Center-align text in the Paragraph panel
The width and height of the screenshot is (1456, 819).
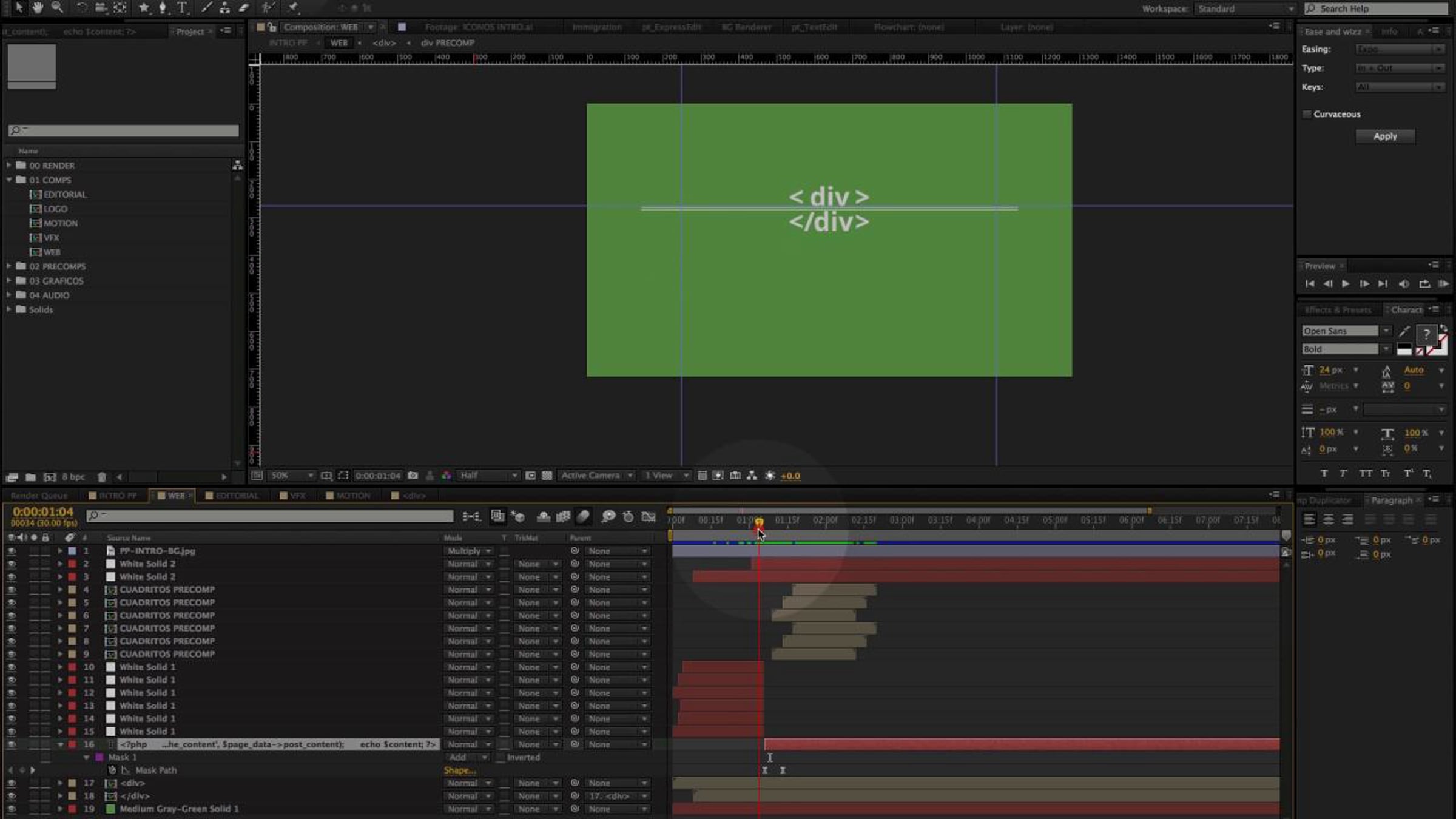1329,520
